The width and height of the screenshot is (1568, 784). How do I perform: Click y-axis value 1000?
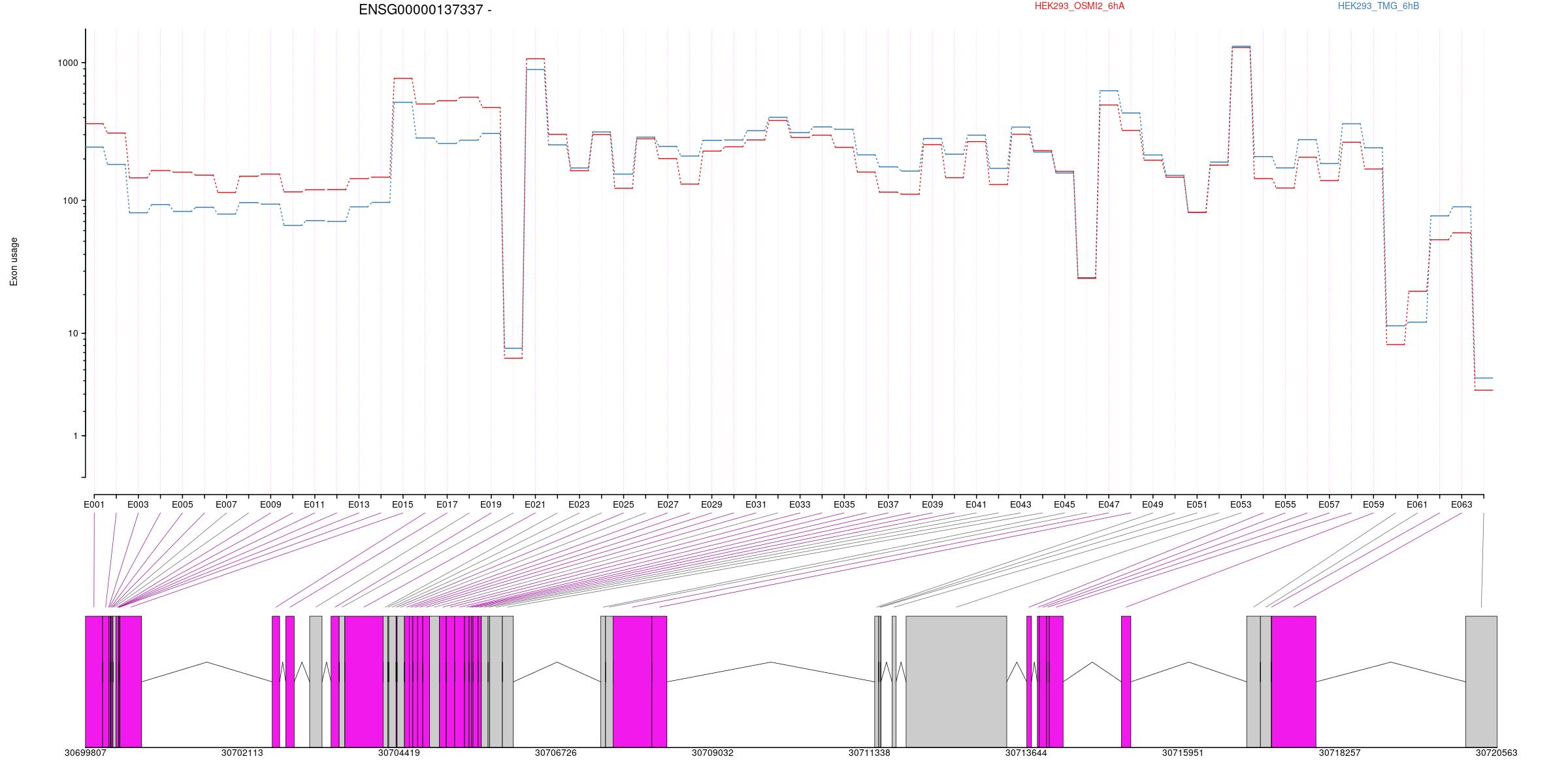[x=68, y=63]
